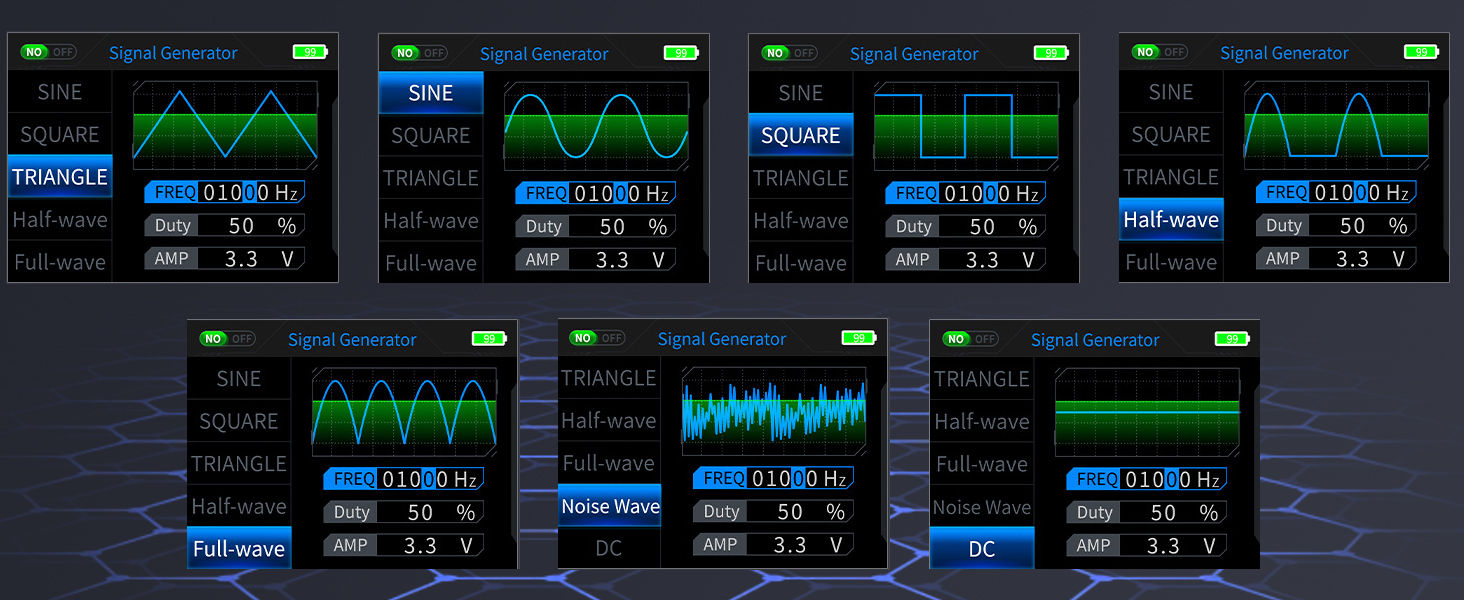Click the battery icon in the sine waveform panel
1464x600 pixels.
coord(681,53)
